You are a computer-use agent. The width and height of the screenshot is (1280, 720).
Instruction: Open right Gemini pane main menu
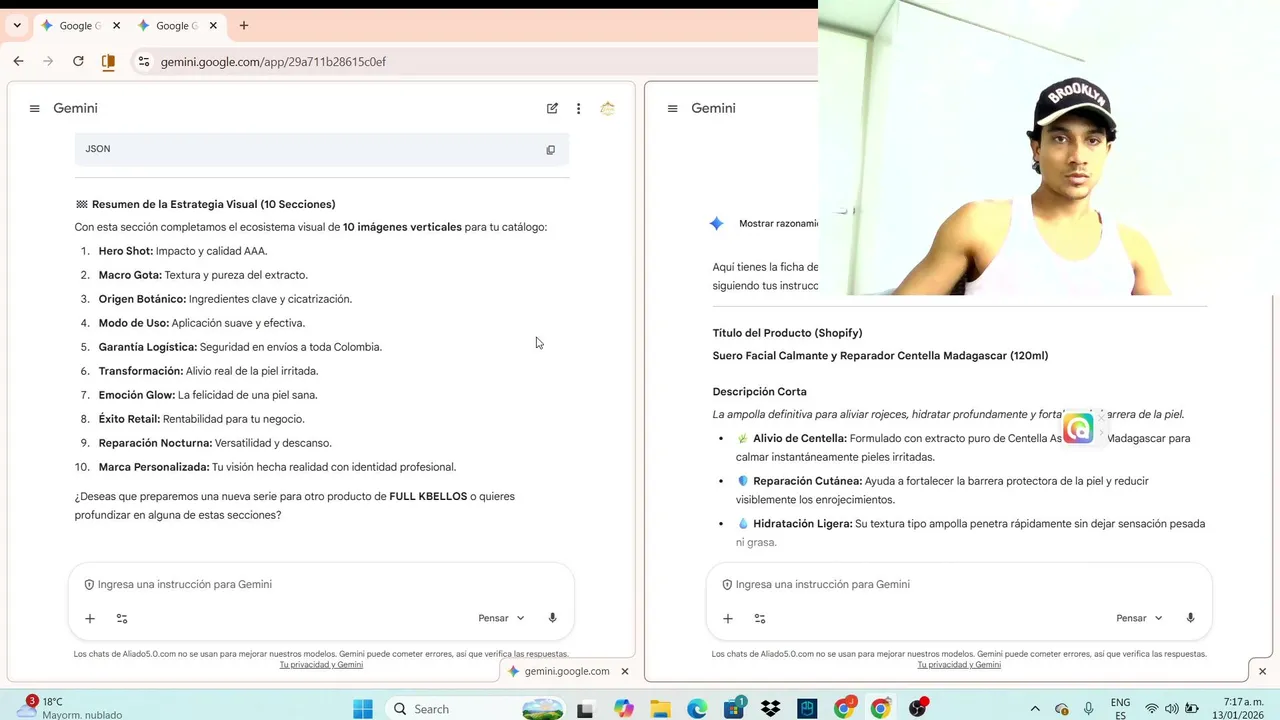pos(672,109)
